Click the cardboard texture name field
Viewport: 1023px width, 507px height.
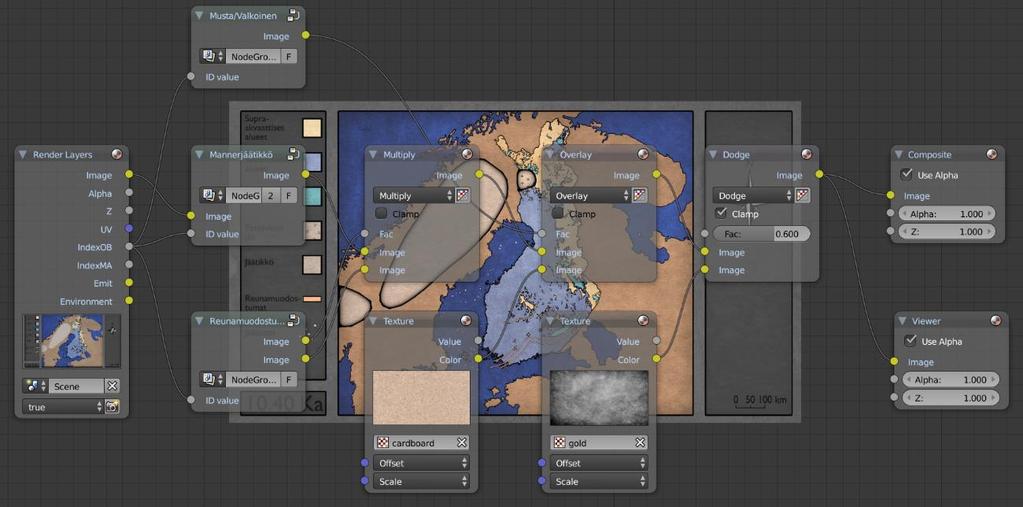pyautogui.click(x=421, y=442)
